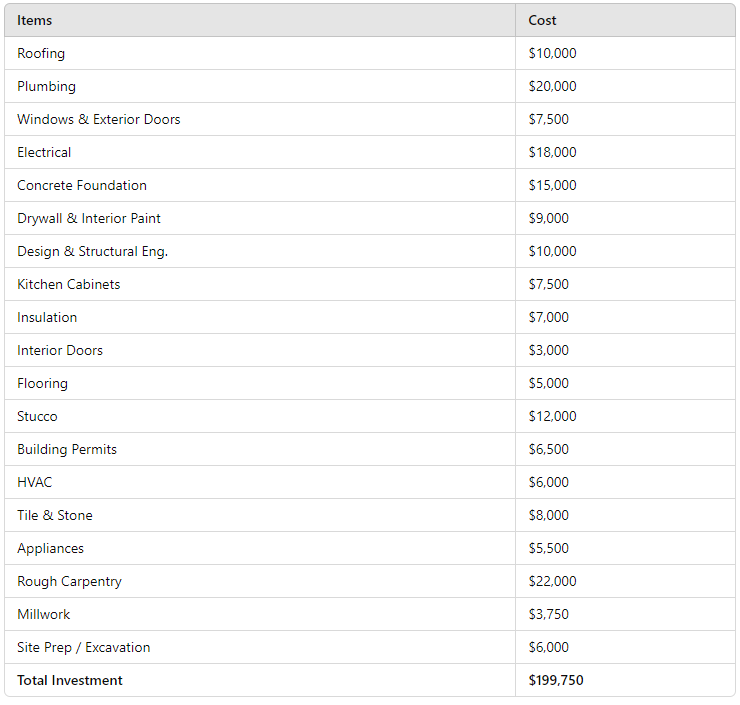
Task: Select the Concrete Foundation row label
Action: tap(82, 185)
